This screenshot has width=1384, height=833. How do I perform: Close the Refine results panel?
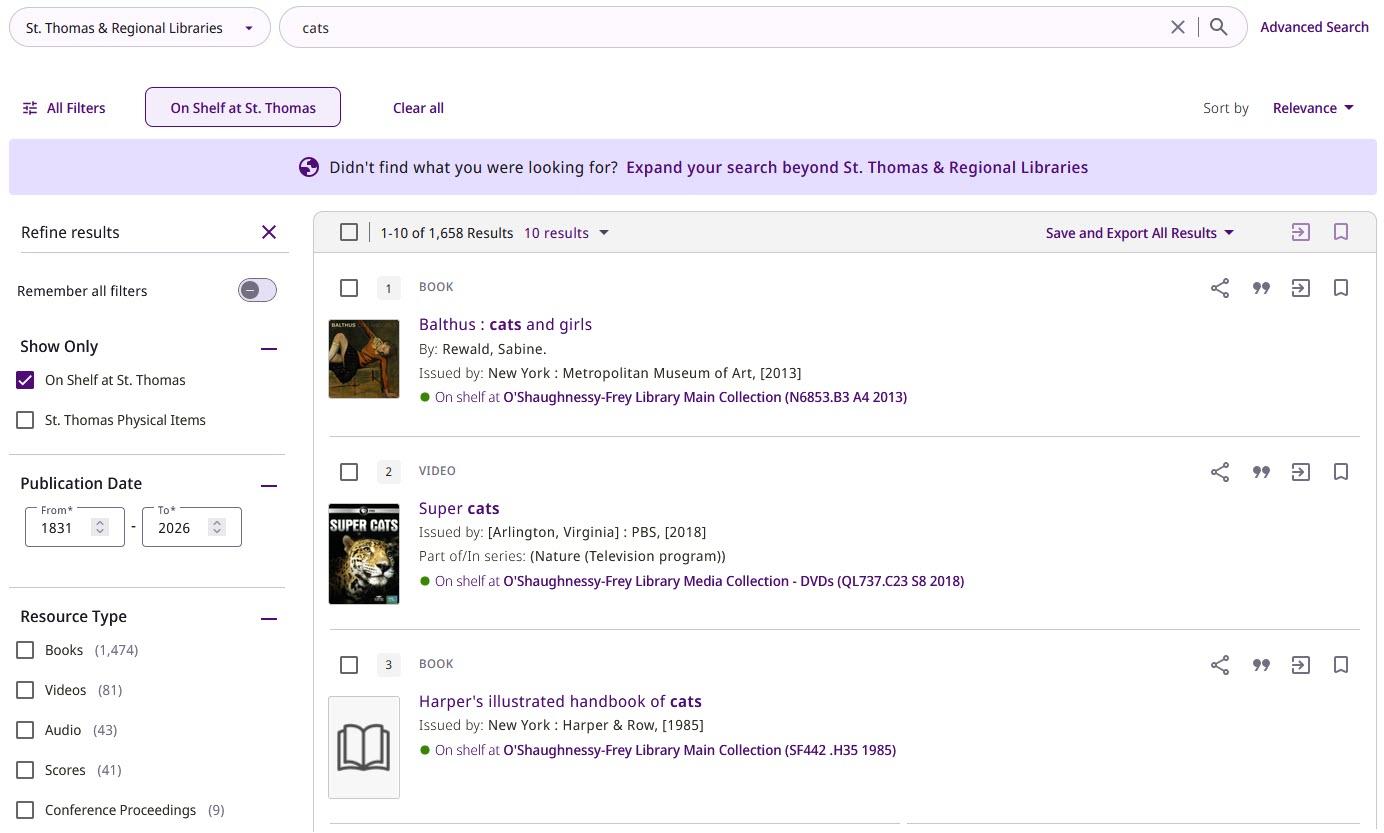tap(269, 232)
